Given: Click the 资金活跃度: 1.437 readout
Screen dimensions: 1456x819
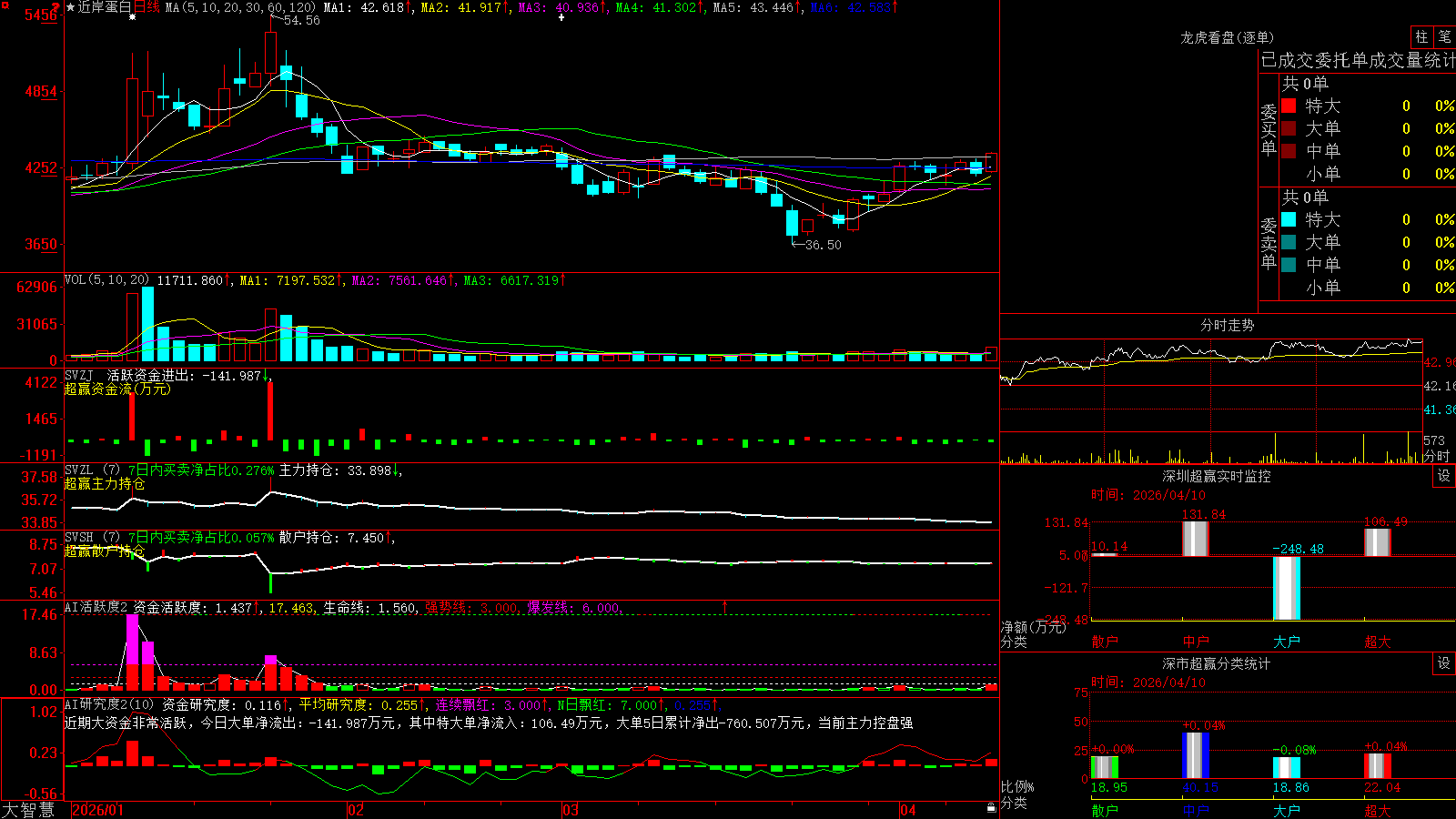Looking at the screenshot, I should pyautogui.click(x=193, y=608).
